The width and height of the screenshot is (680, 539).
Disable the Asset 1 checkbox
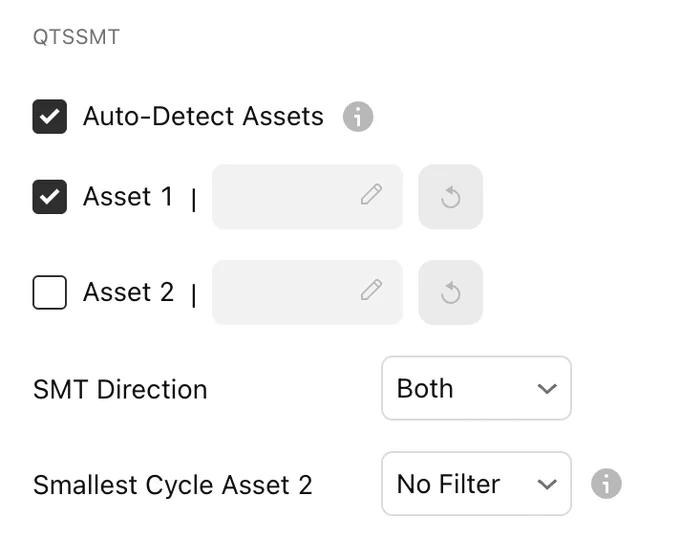(x=50, y=197)
